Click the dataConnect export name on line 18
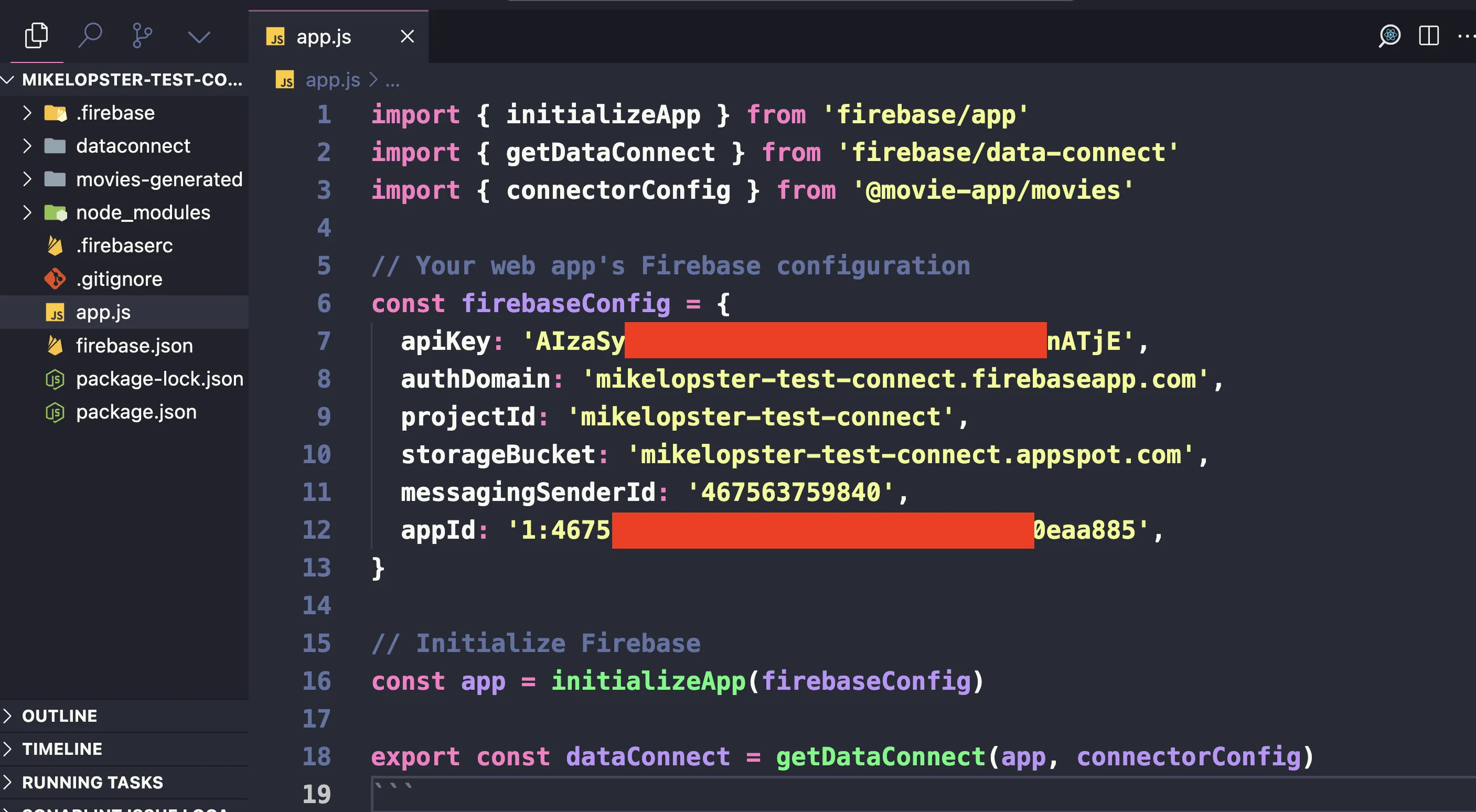 click(648, 756)
